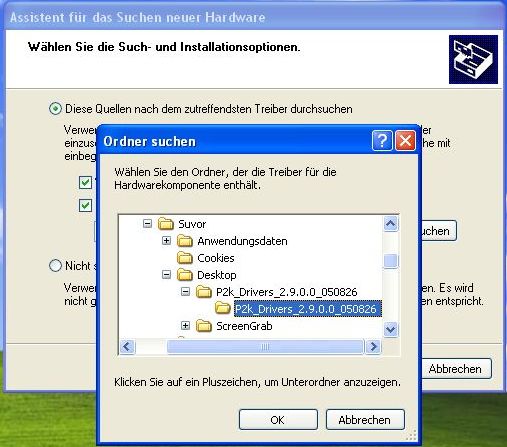This screenshot has height=447, width=507.
Task: Expand the Anwendungsdaten tree node
Action: 166,240
